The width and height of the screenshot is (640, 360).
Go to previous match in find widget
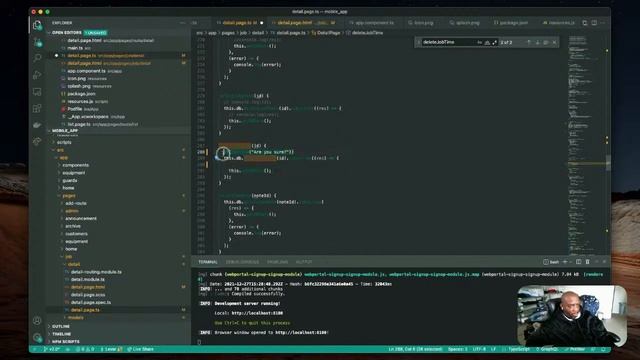(529, 42)
